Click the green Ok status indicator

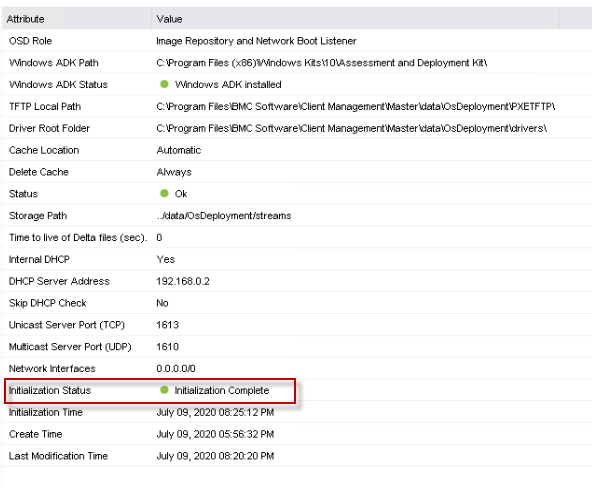click(x=164, y=193)
